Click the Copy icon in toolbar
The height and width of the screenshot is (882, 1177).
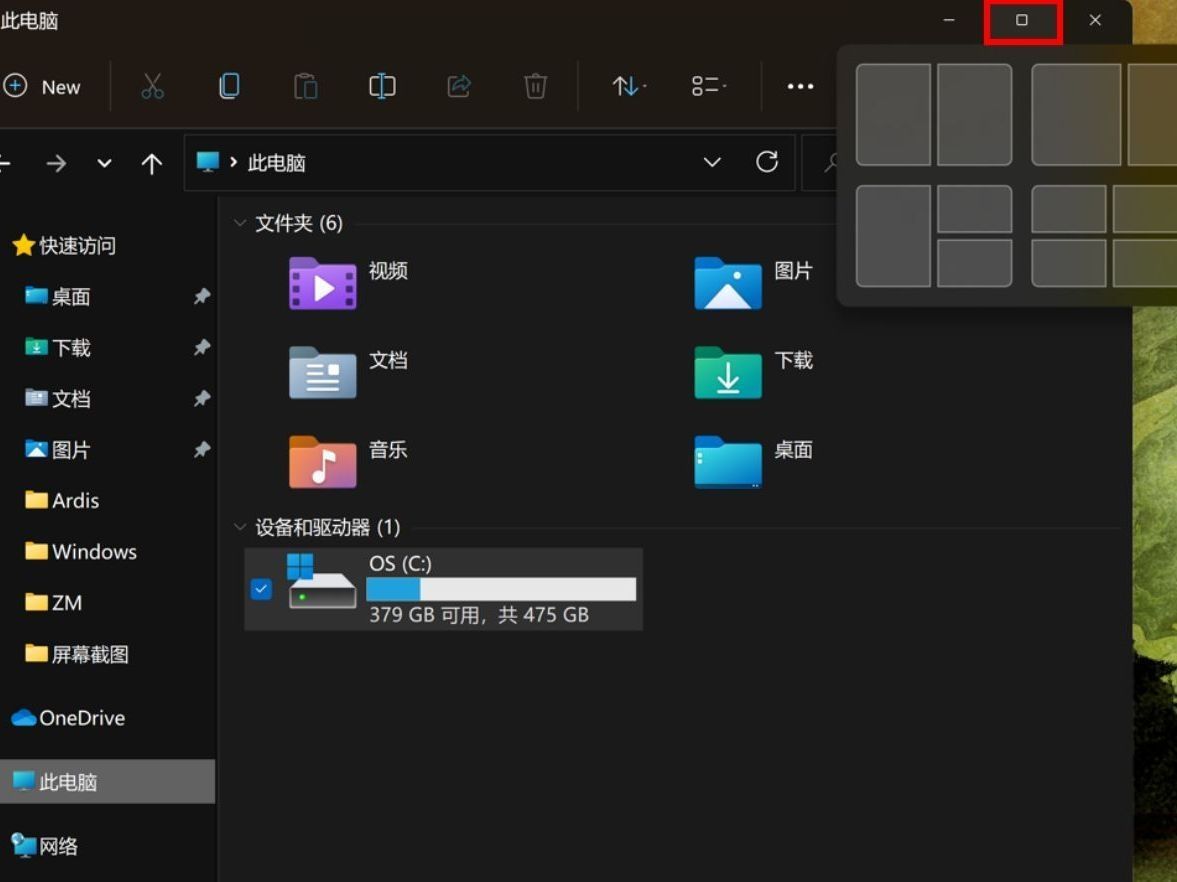[229, 87]
